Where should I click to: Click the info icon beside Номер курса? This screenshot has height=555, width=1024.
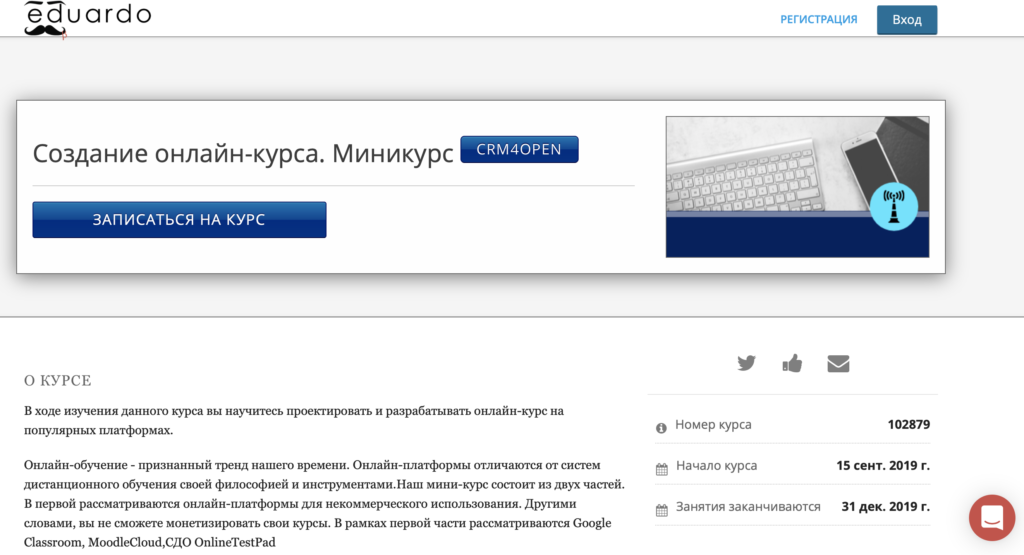tap(661, 427)
